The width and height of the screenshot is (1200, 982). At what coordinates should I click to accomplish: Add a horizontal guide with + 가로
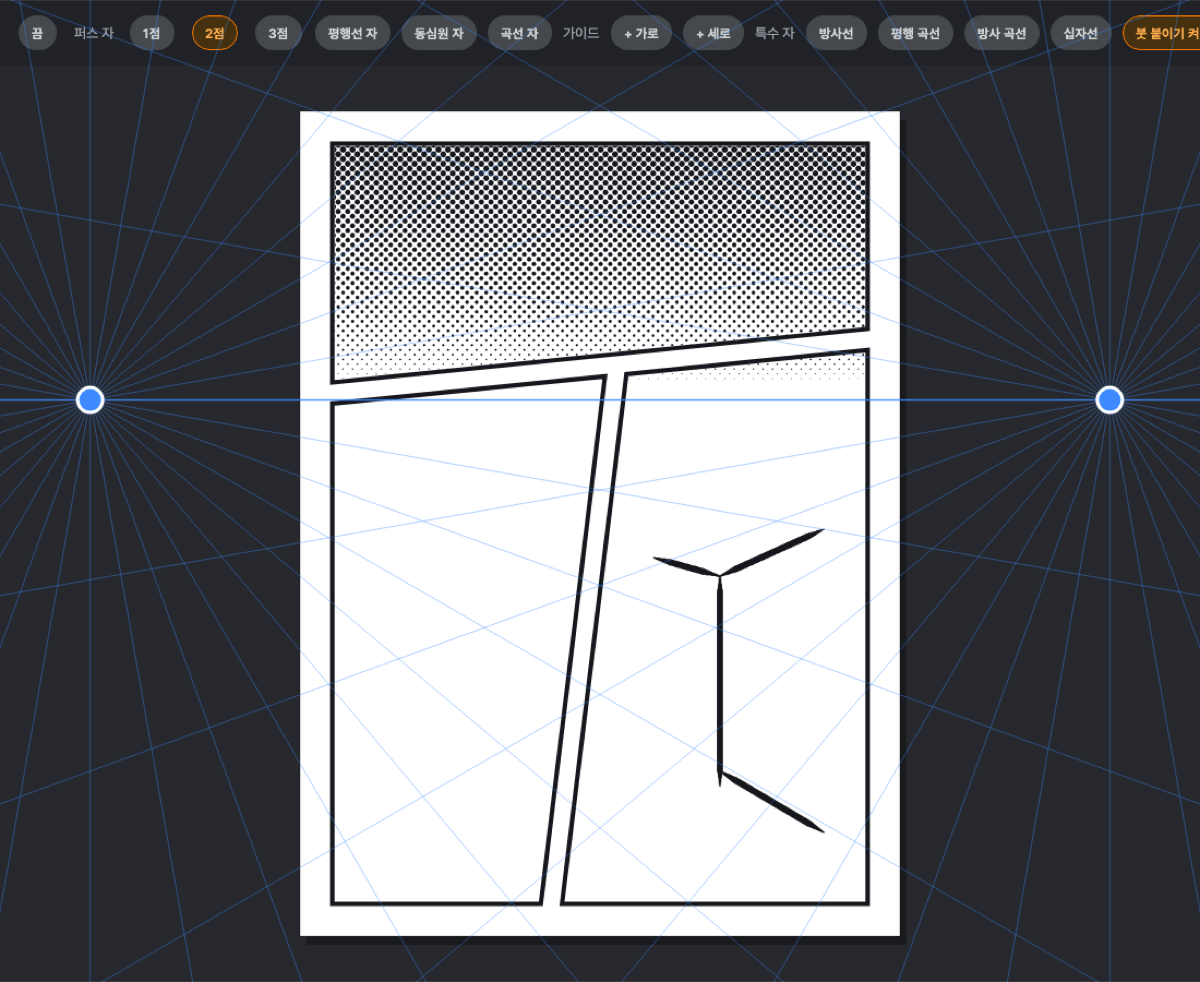coord(641,33)
